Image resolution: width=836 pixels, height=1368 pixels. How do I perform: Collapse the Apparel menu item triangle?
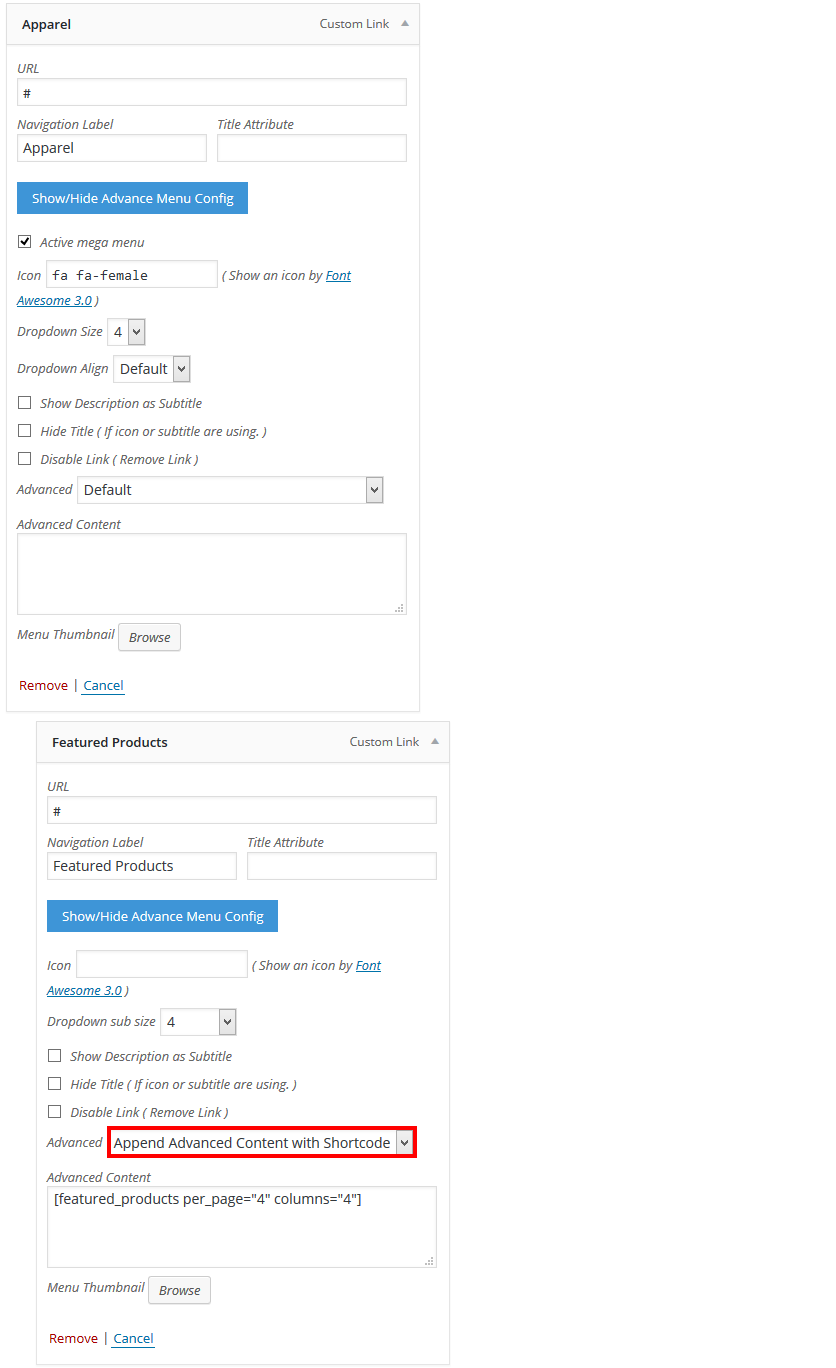pyautogui.click(x=405, y=23)
